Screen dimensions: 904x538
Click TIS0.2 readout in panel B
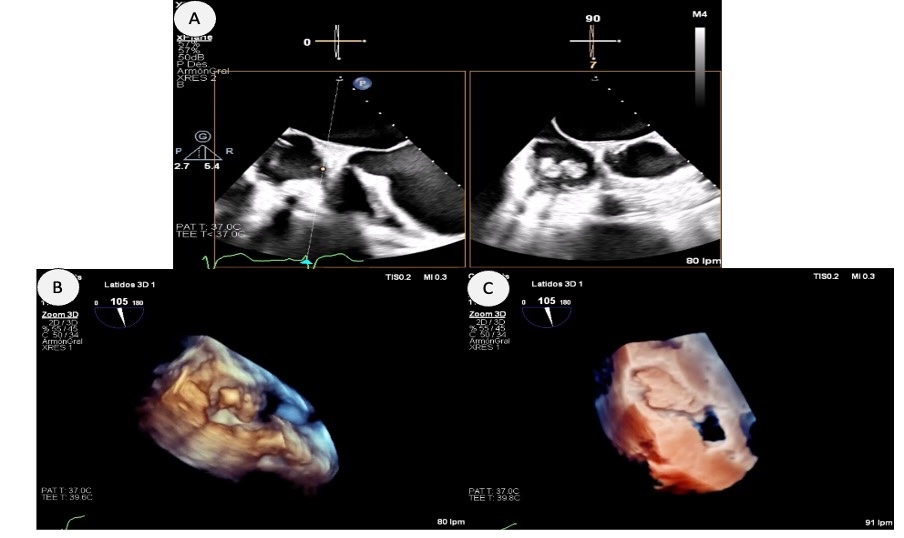click(398, 277)
